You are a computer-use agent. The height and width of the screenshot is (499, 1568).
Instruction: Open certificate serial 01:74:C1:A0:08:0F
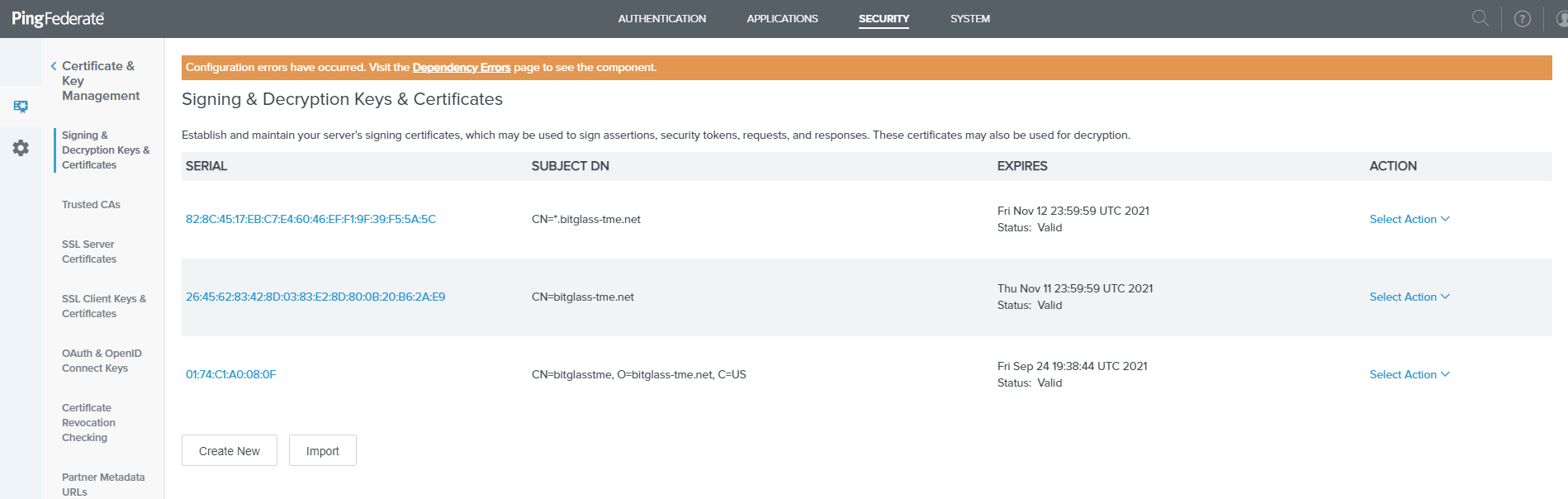pos(231,374)
